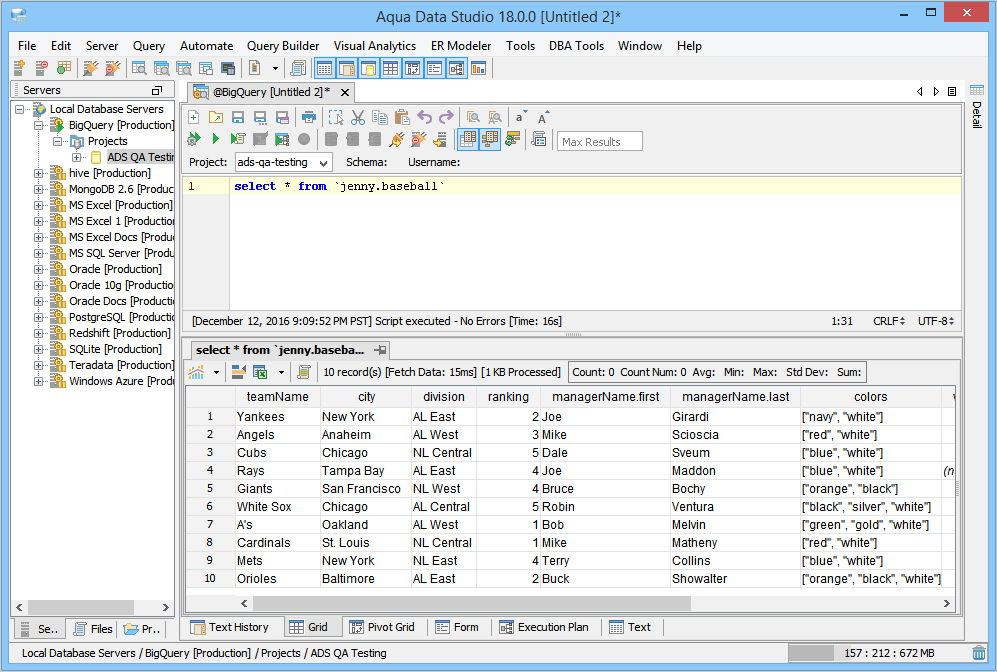Select the Form results tab
The height and width of the screenshot is (672, 997).
(457, 627)
